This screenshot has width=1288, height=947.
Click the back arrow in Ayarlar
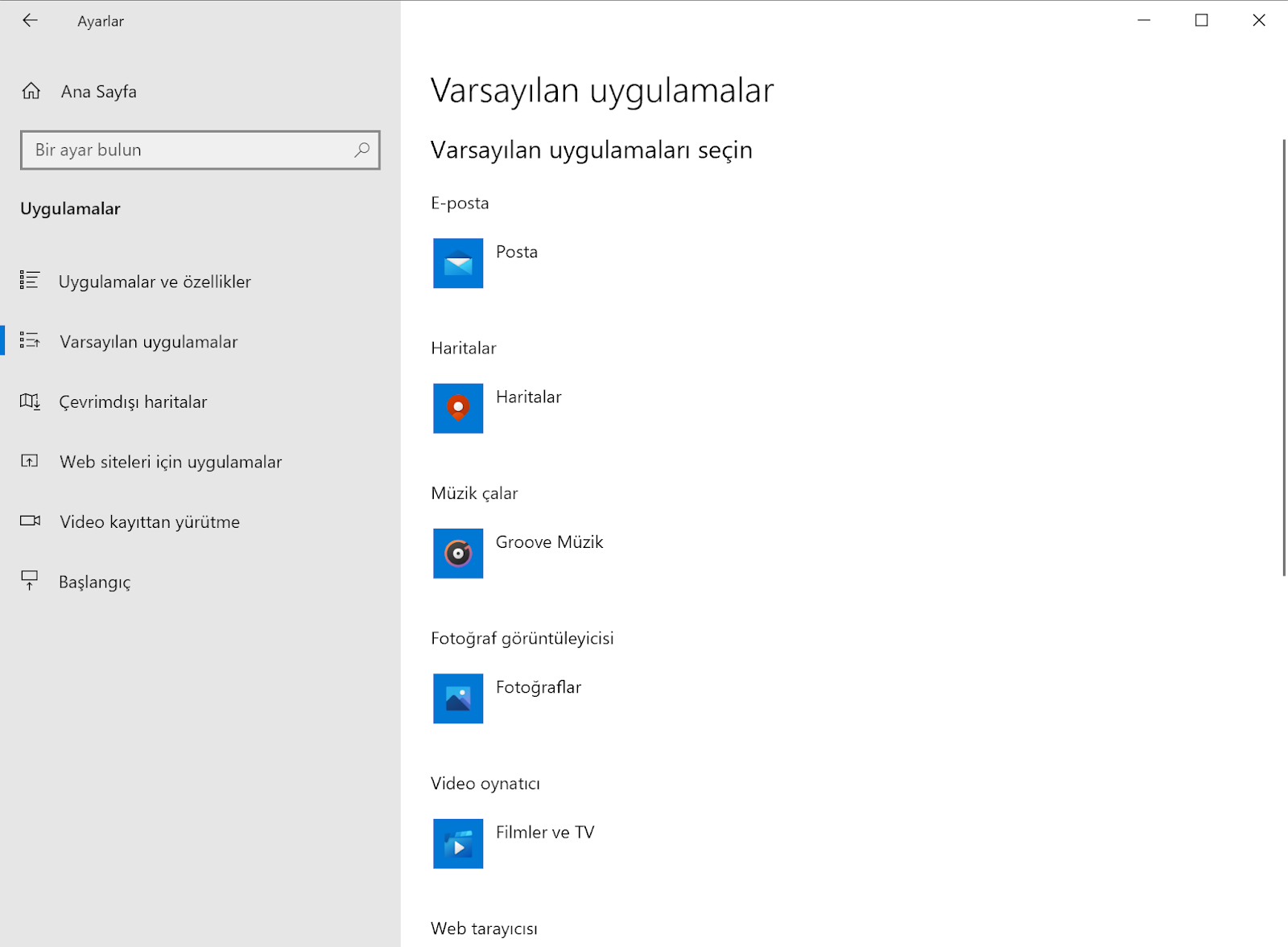(x=30, y=21)
